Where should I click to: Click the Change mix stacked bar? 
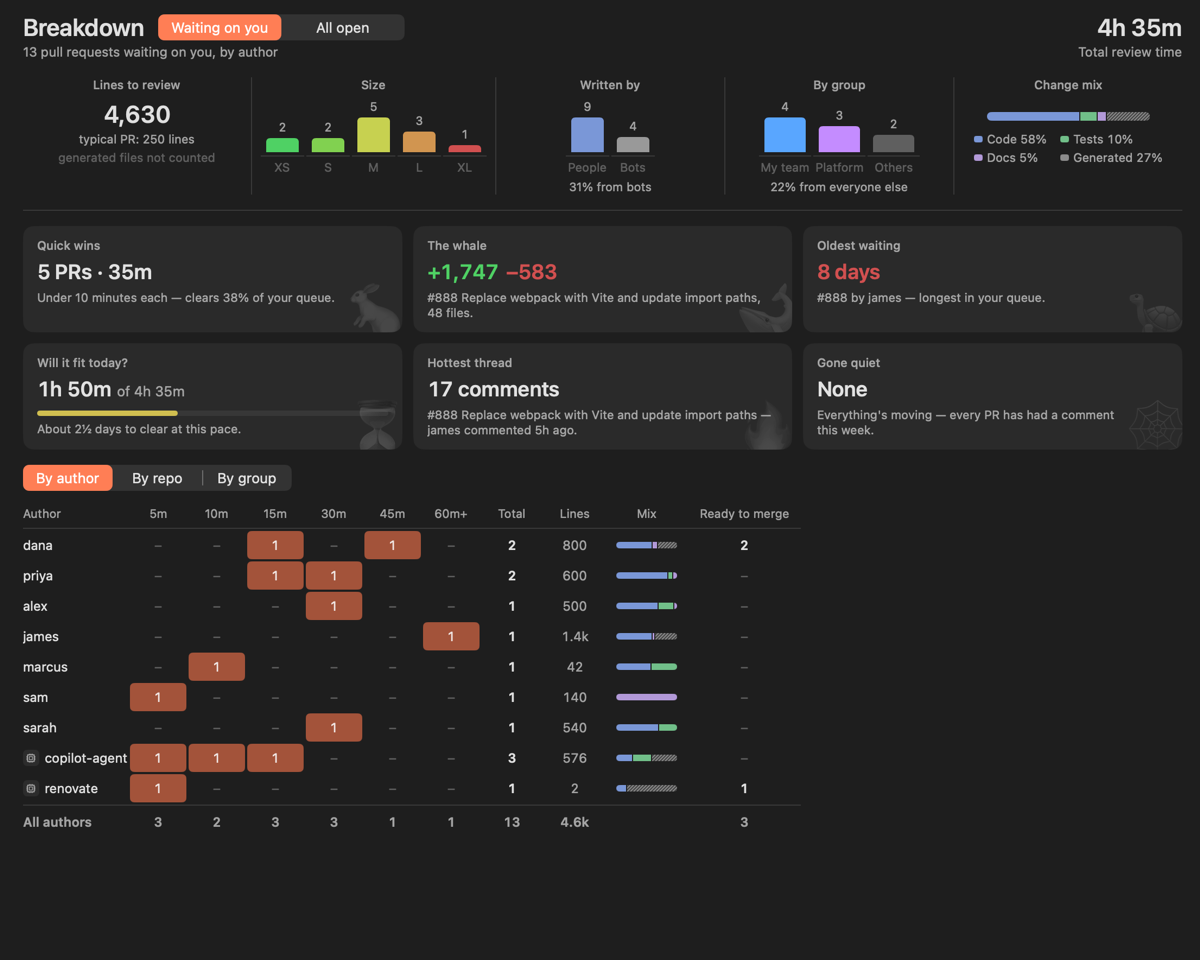1068,116
